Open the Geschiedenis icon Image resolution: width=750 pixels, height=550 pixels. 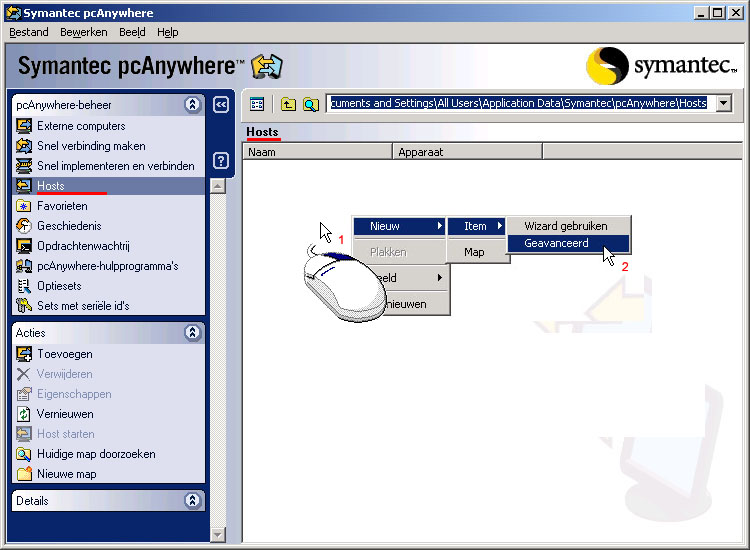(24, 226)
